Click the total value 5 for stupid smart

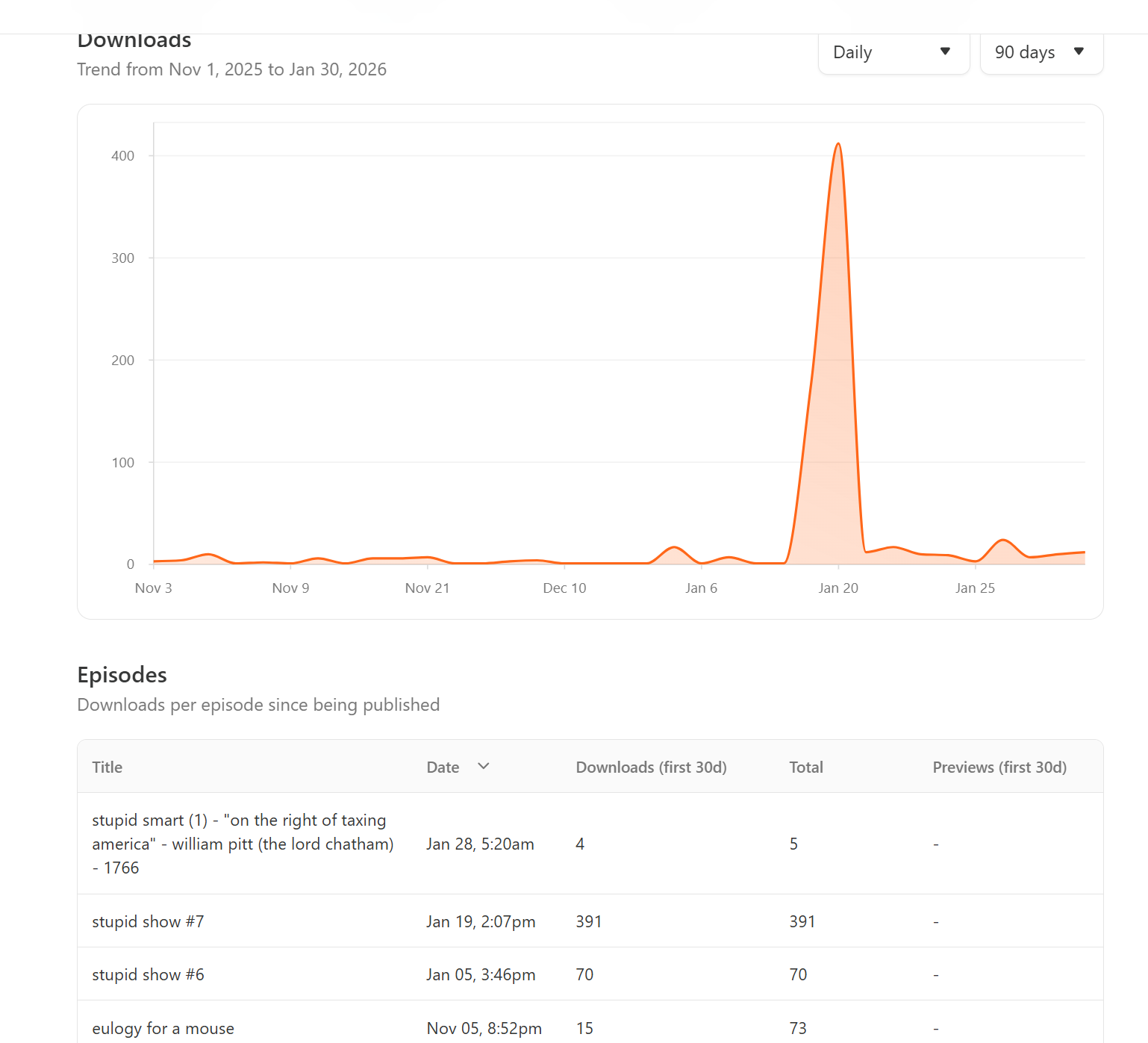coord(793,844)
